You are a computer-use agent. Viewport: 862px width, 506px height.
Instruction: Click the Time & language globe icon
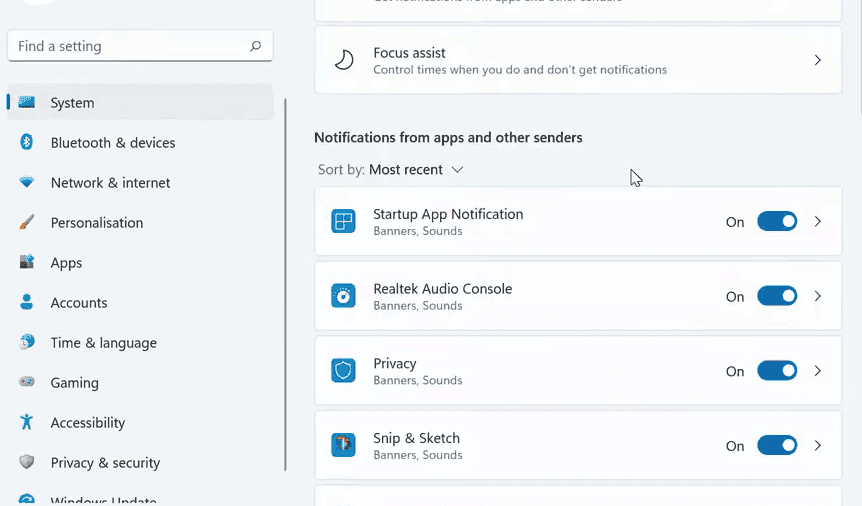26,342
